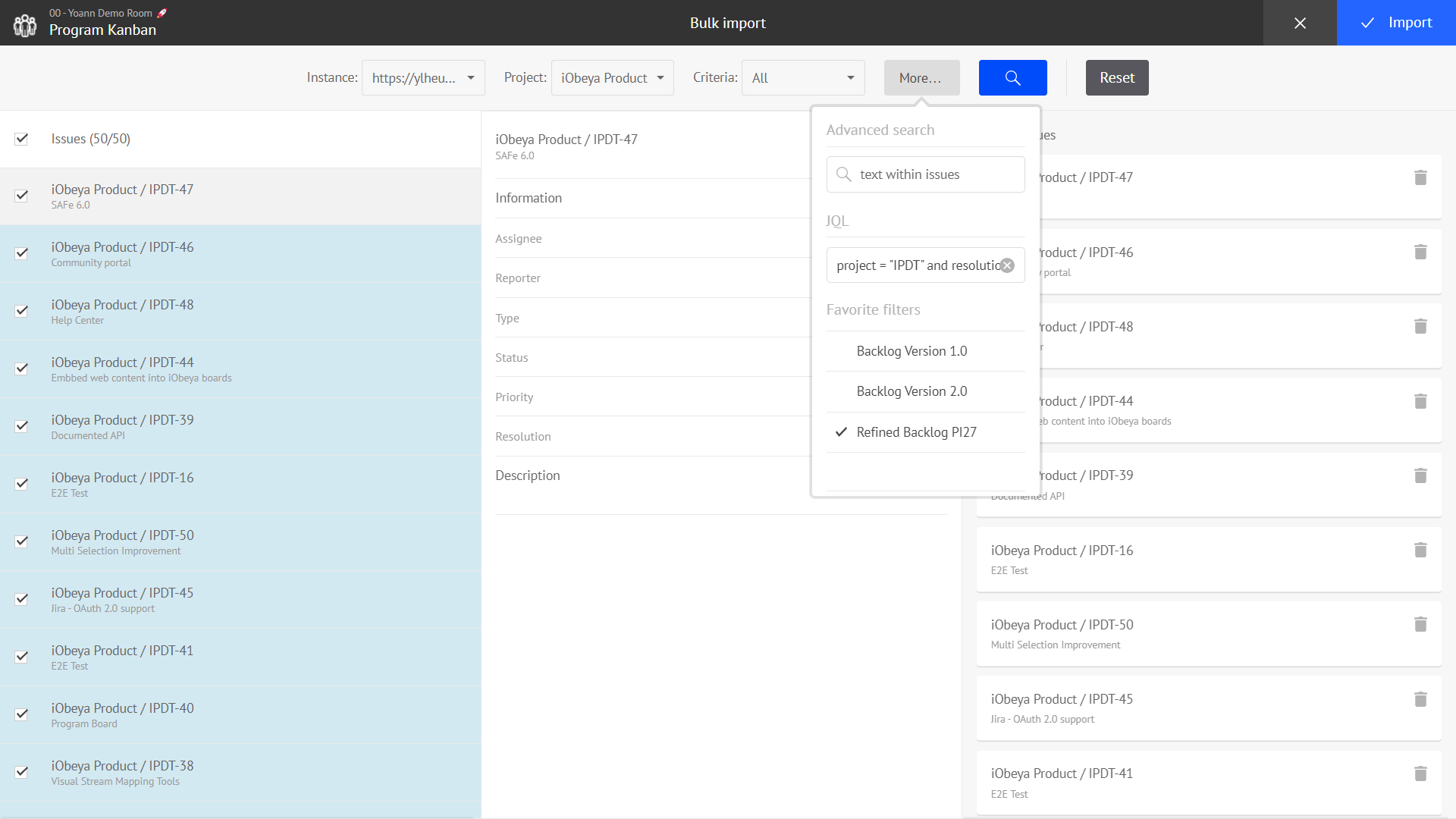The image size is (1456, 819).
Task: Click the Program Kanban board title
Action: (102, 30)
